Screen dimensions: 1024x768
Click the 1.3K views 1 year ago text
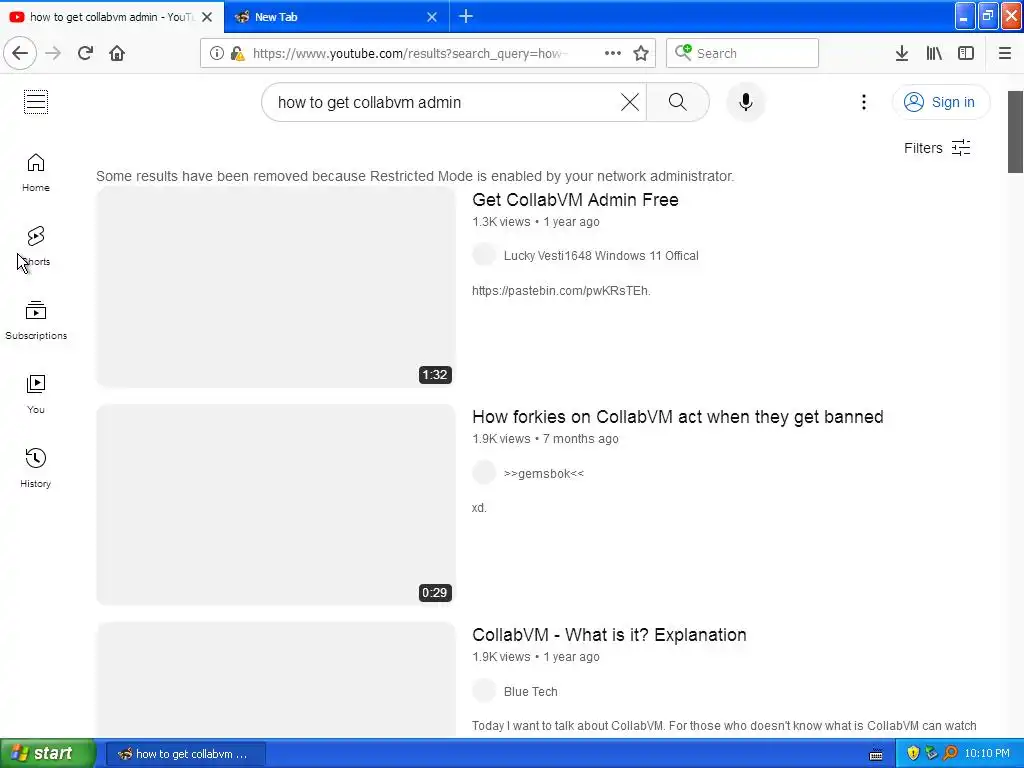pos(536,221)
